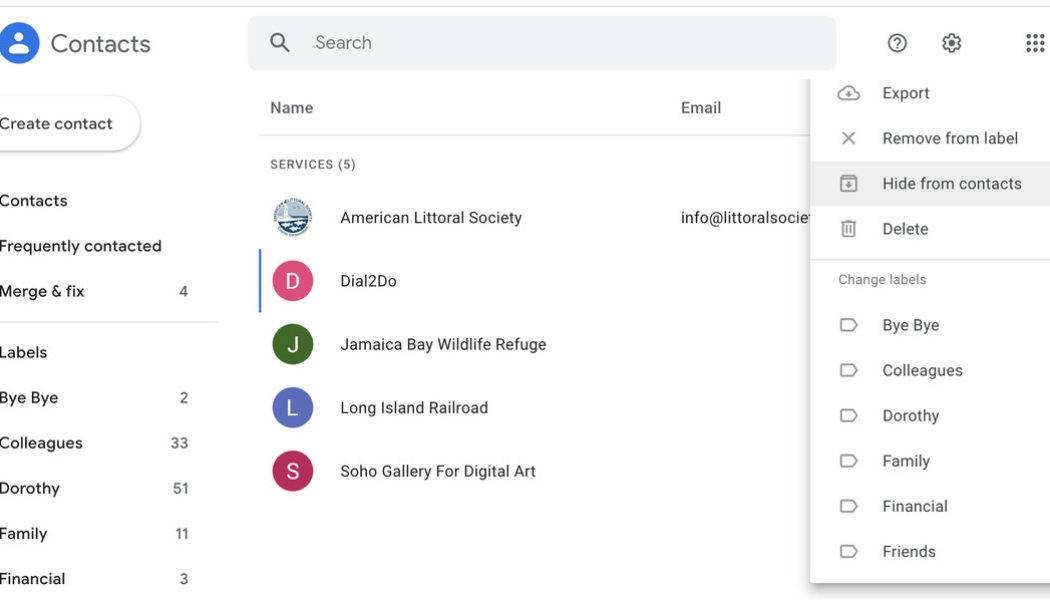Open the help question mark icon
The height and width of the screenshot is (600, 1050).
click(897, 43)
